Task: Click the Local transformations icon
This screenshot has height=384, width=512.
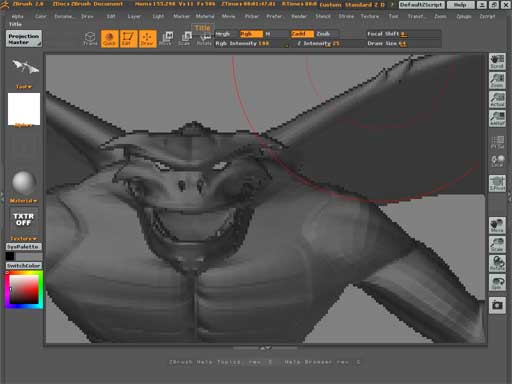Action: point(497,161)
